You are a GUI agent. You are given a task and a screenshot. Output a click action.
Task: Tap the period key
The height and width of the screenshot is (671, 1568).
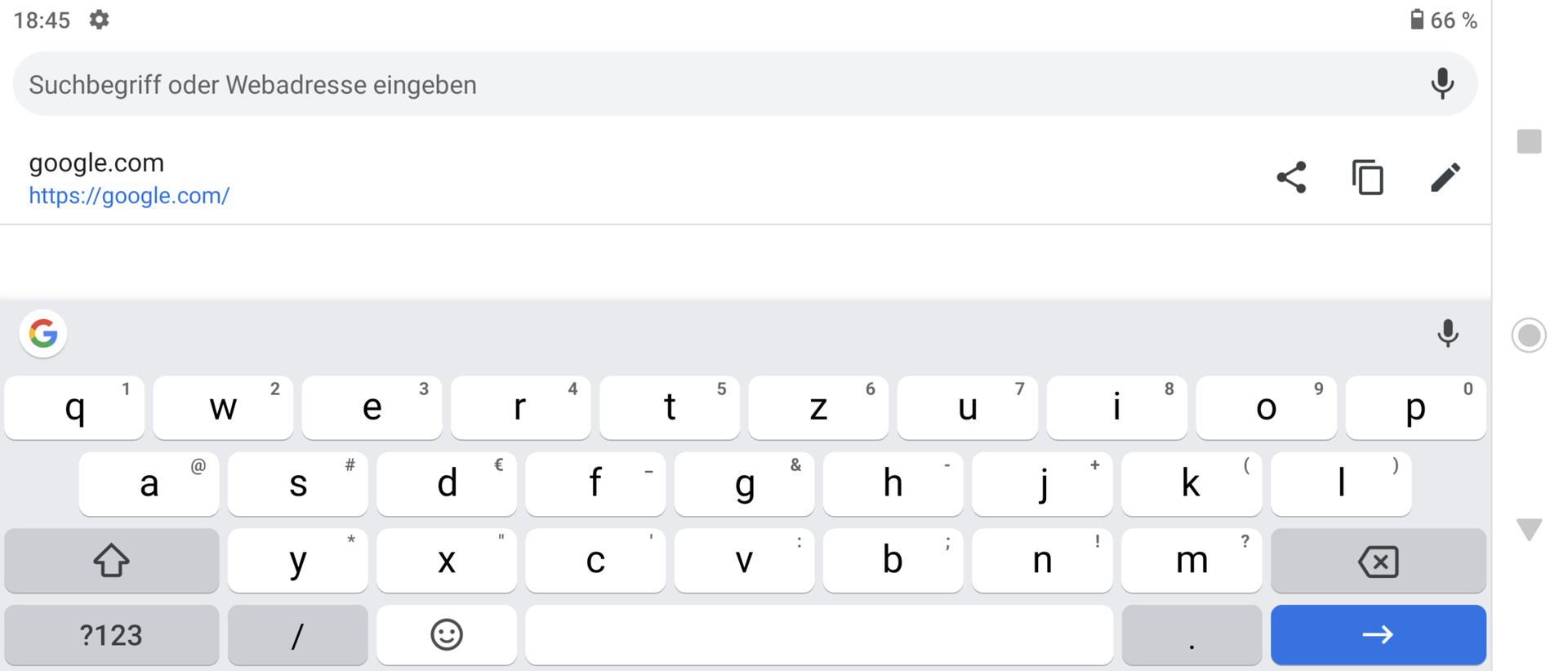coord(1192,634)
